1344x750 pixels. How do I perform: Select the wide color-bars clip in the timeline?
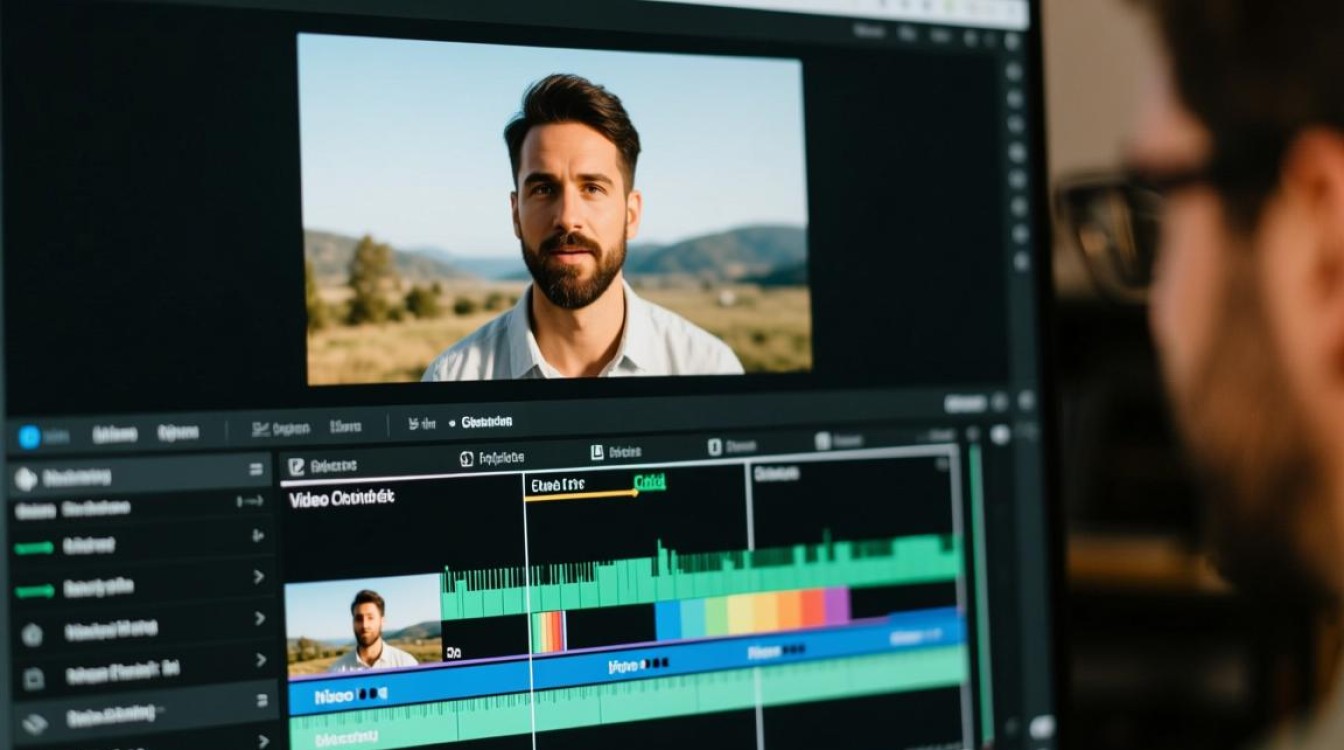pos(752,612)
